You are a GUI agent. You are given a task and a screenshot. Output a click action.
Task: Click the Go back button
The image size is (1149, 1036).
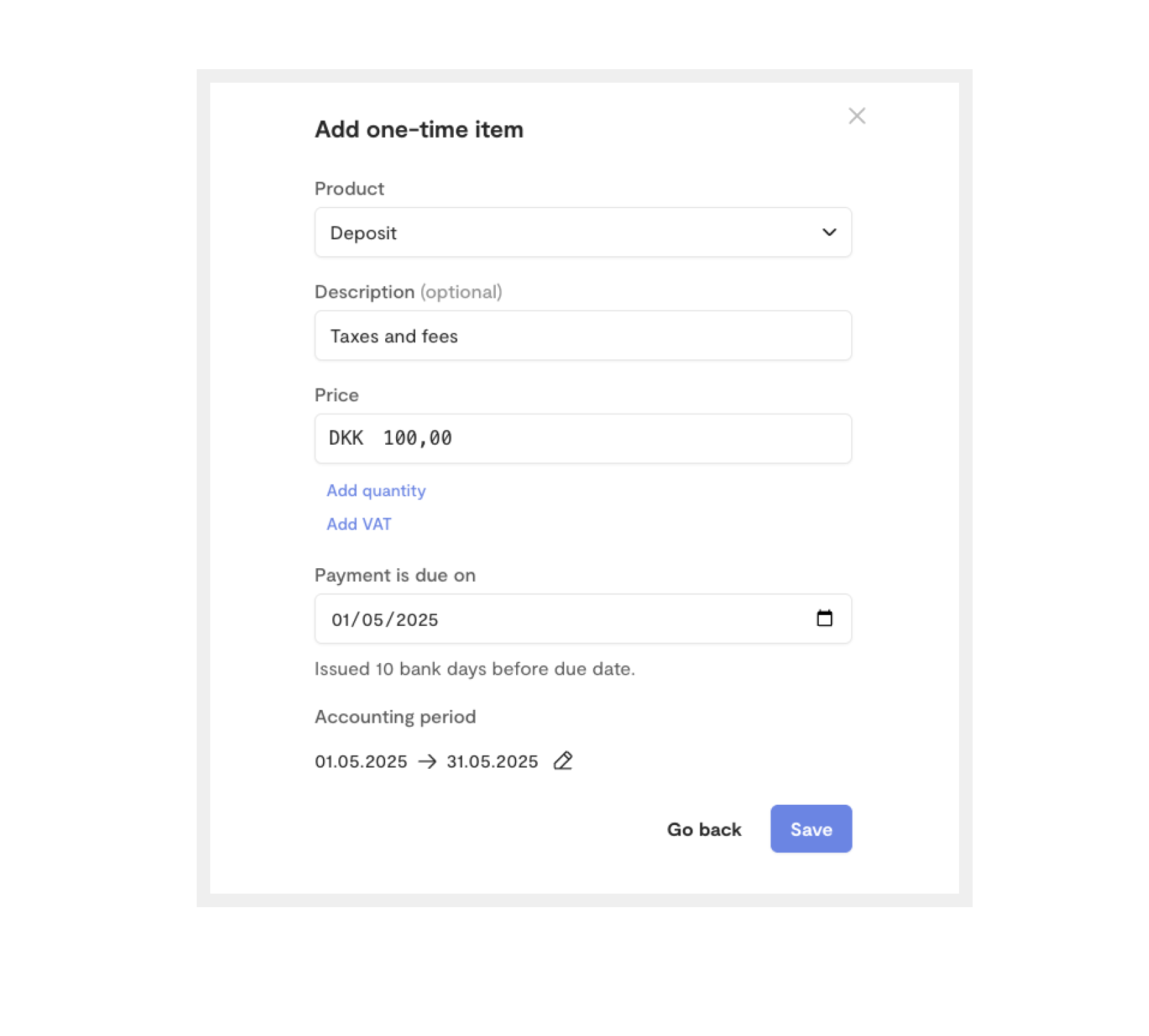click(704, 829)
